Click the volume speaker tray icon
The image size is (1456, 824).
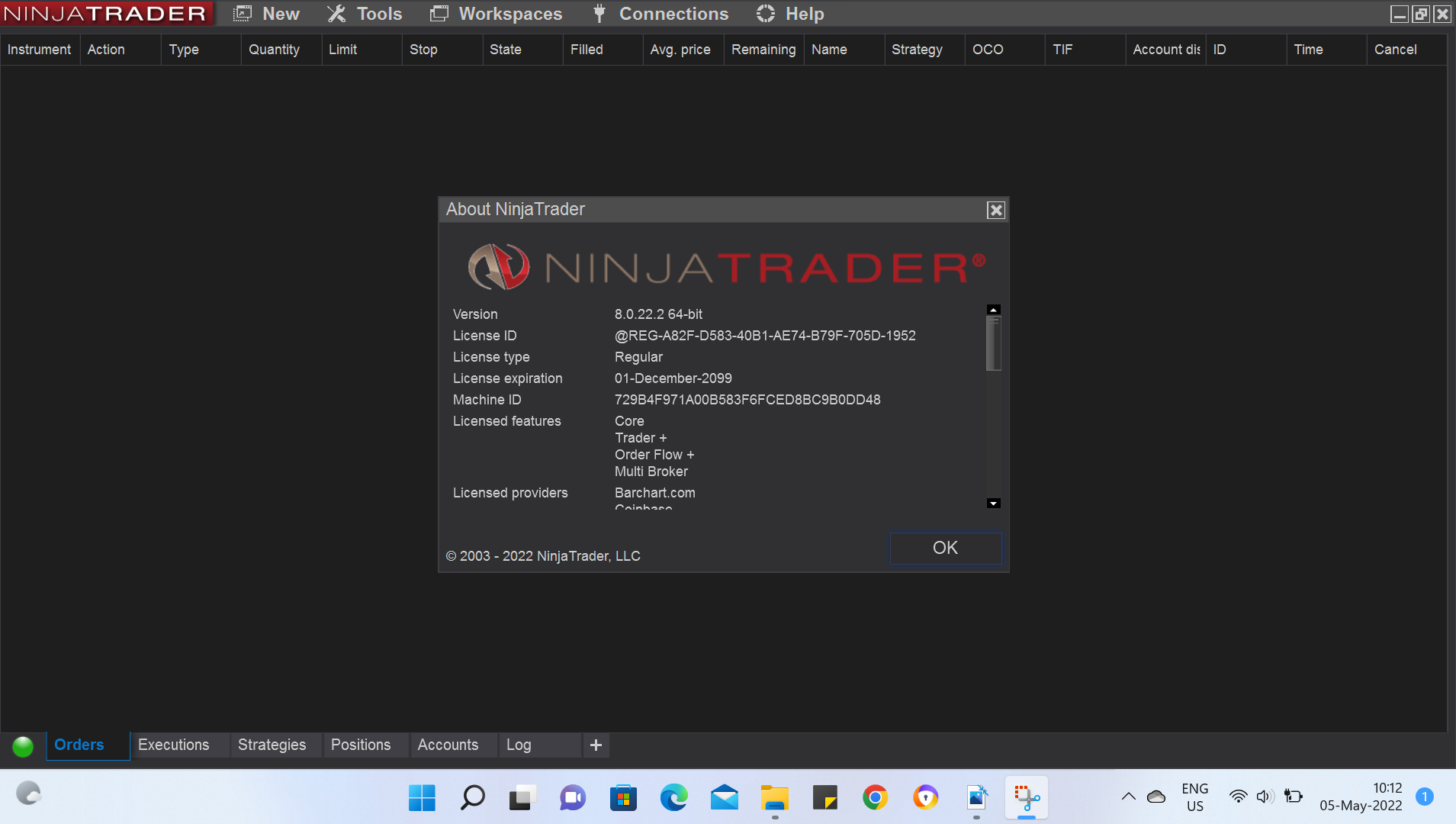click(x=1265, y=797)
